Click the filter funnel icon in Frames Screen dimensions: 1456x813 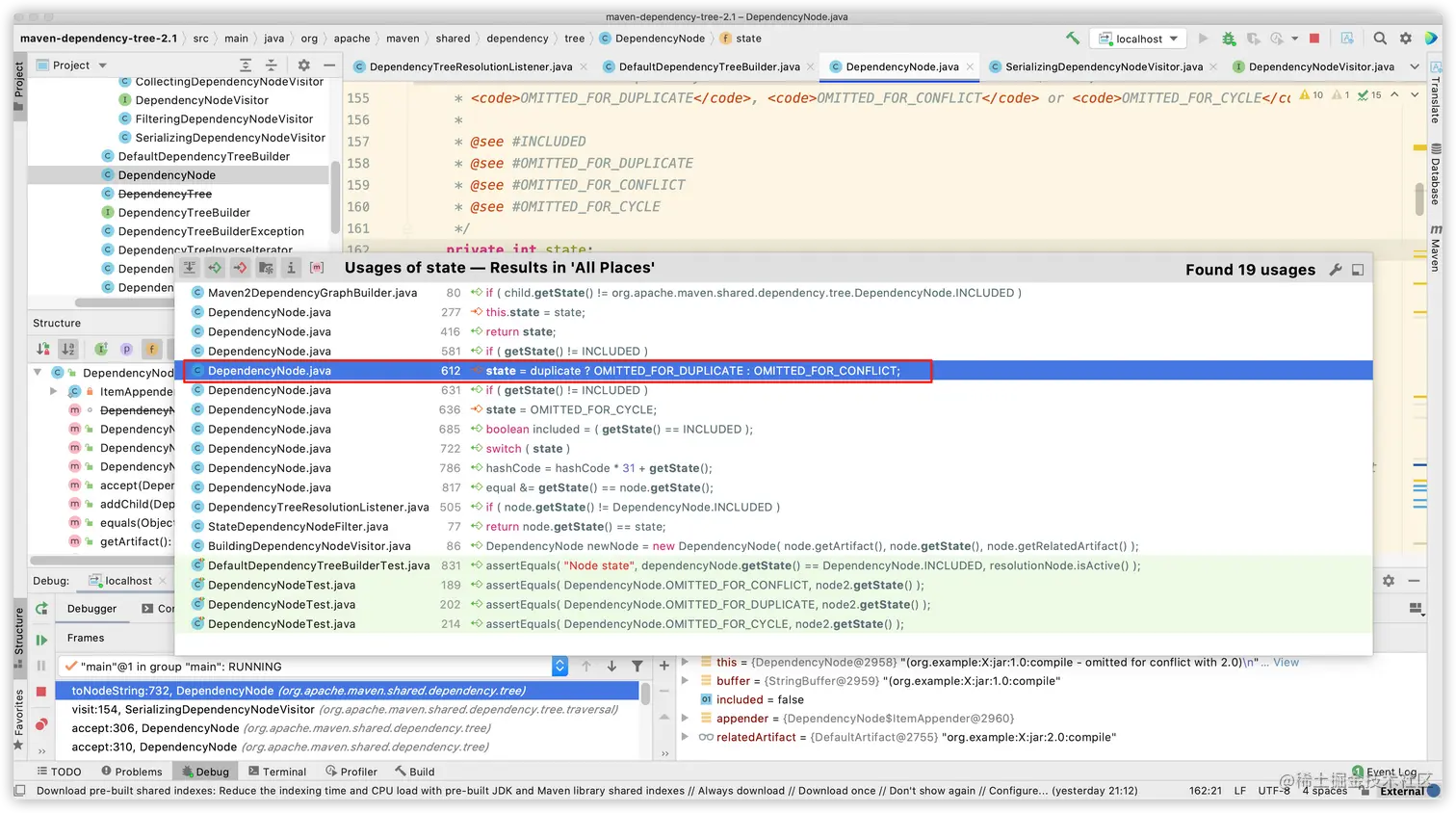[637, 666]
